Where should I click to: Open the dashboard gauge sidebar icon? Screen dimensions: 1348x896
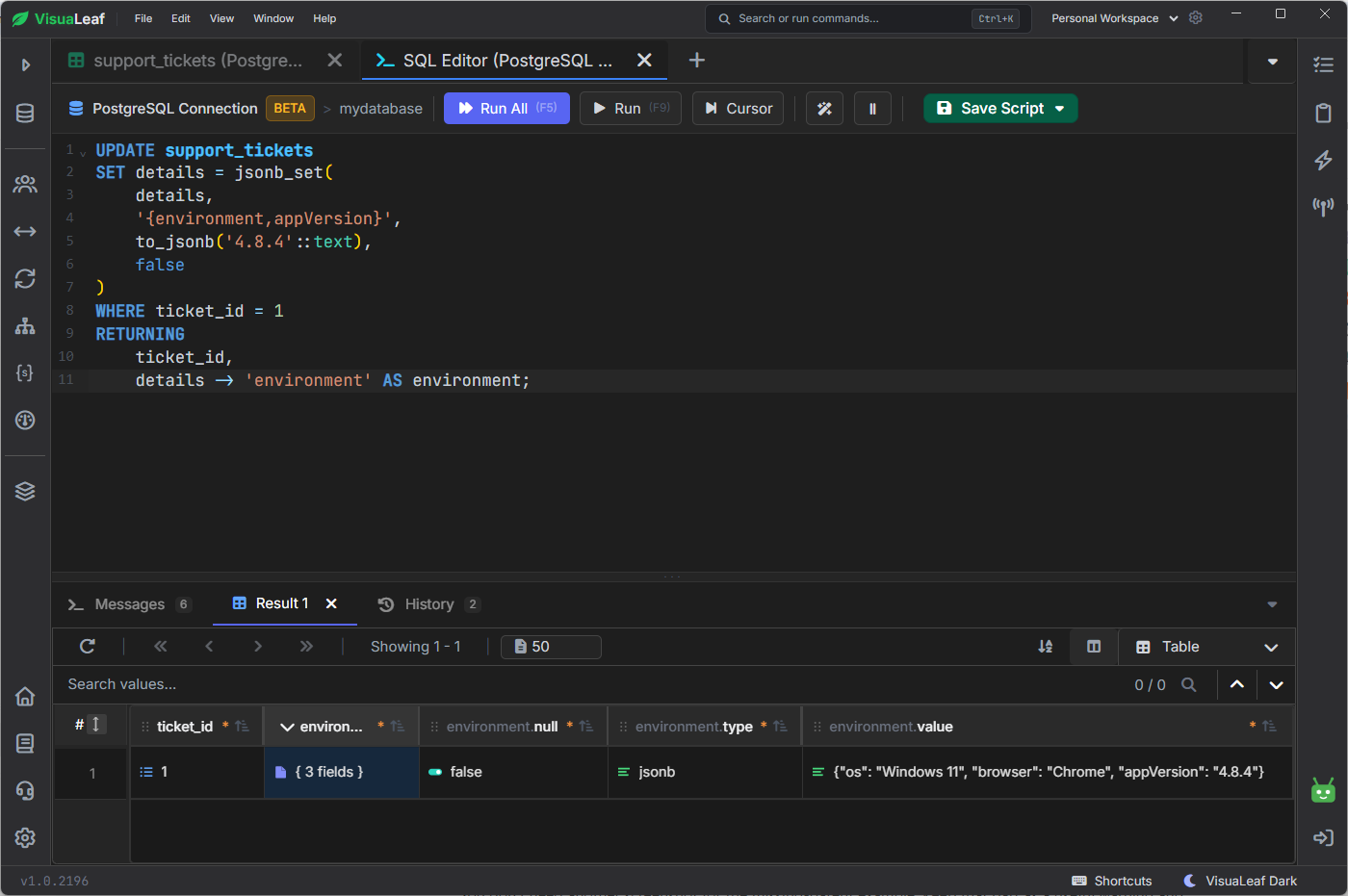click(25, 420)
